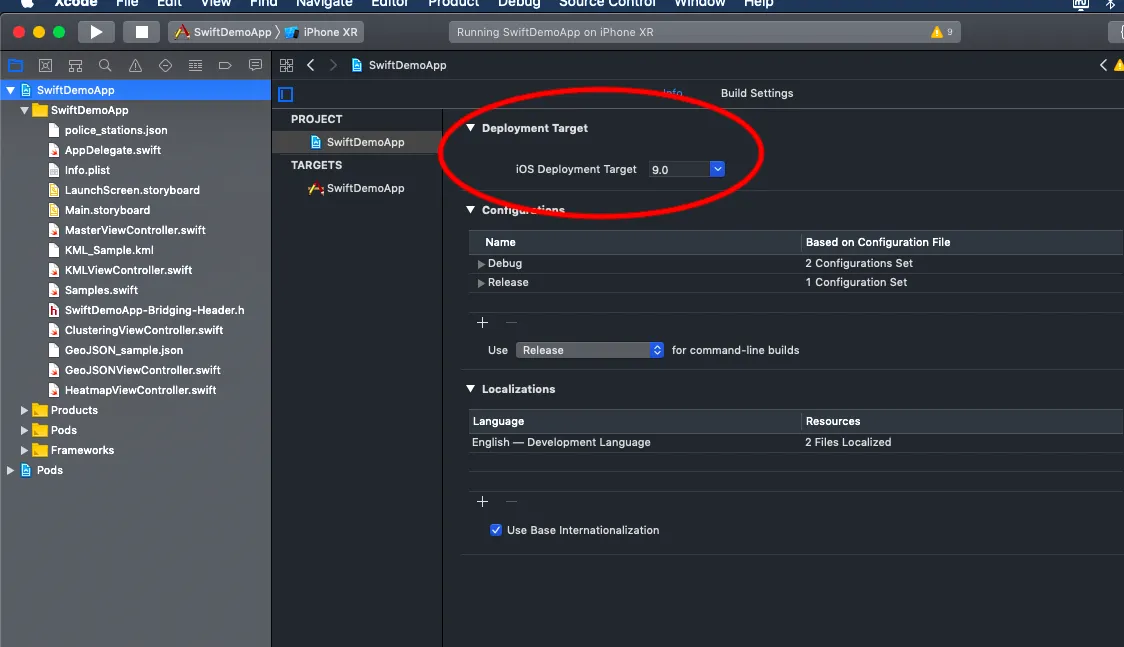Select SwiftDemoApp under TARGETS
This screenshot has height=647, width=1124.
tap(357, 188)
